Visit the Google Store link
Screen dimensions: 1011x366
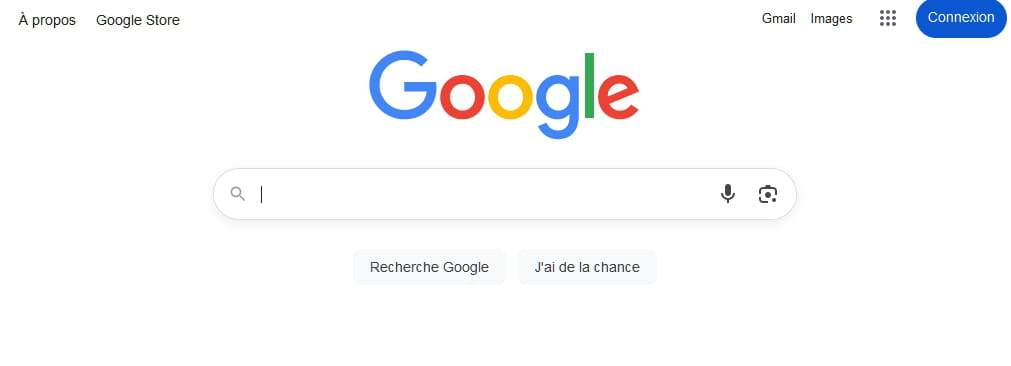point(138,20)
